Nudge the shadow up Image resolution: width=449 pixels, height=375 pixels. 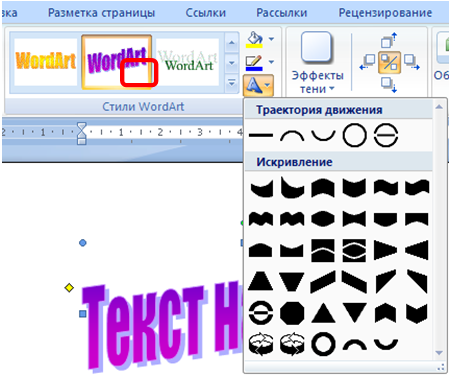[x=389, y=40]
